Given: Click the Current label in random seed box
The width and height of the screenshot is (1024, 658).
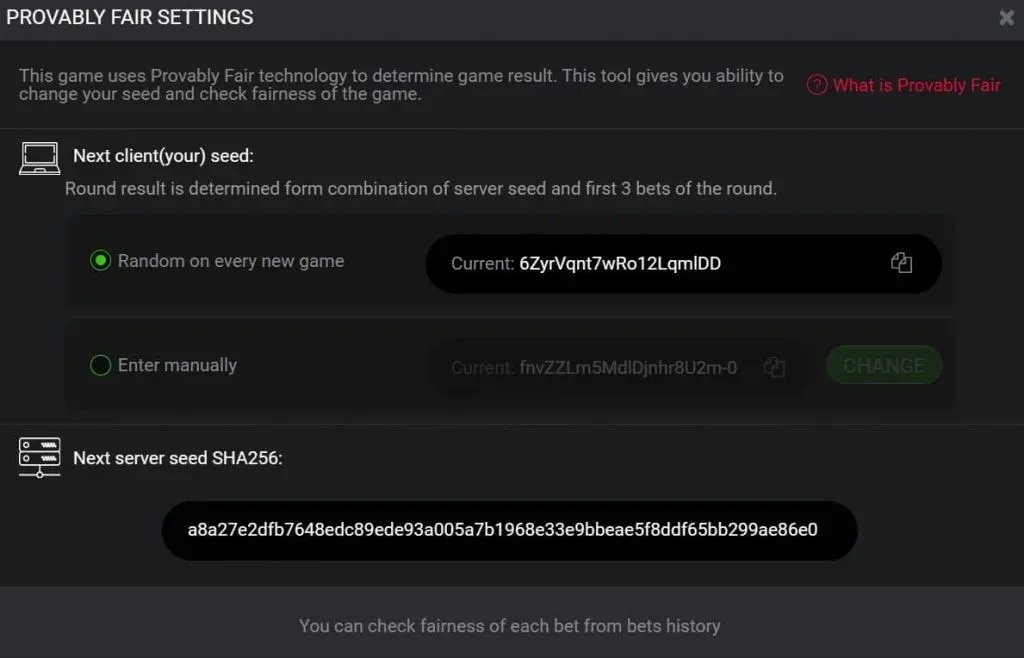Looking at the screenshot, I should (x=482, y=264).
